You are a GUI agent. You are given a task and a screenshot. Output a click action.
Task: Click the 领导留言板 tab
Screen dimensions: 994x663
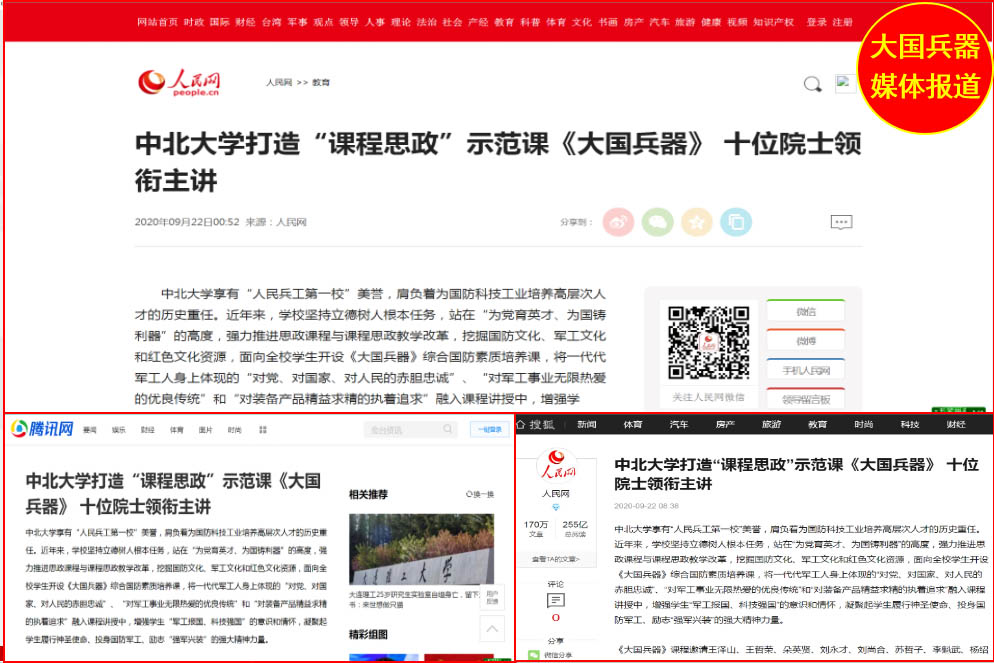pyautogui.click(x=806, y=399)
